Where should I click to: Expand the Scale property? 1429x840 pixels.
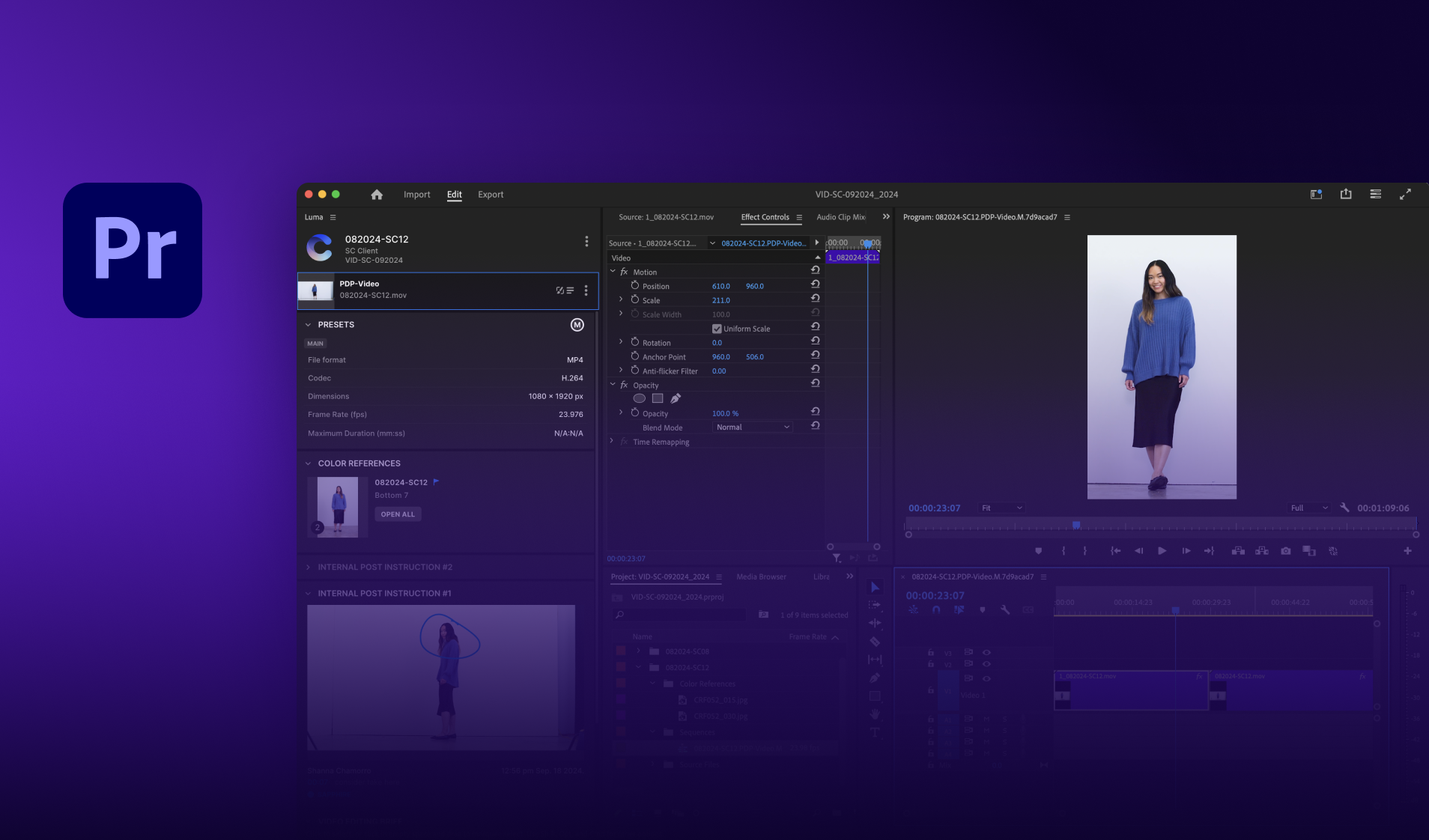[x=621, y=299]
